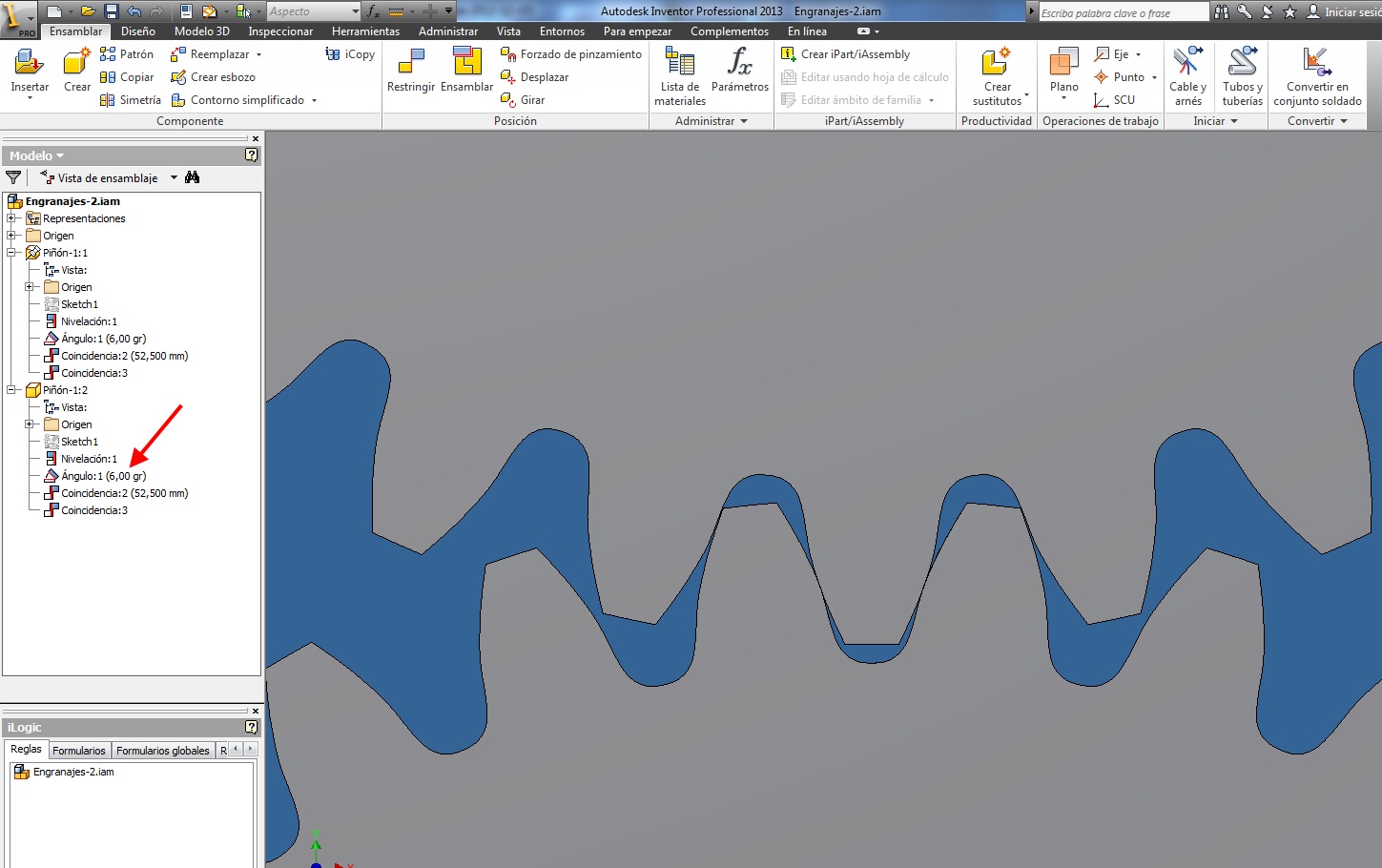Click the Plano work plane tool
The width and height of the screenshot is (1382, 868).
pos(1063,72)
